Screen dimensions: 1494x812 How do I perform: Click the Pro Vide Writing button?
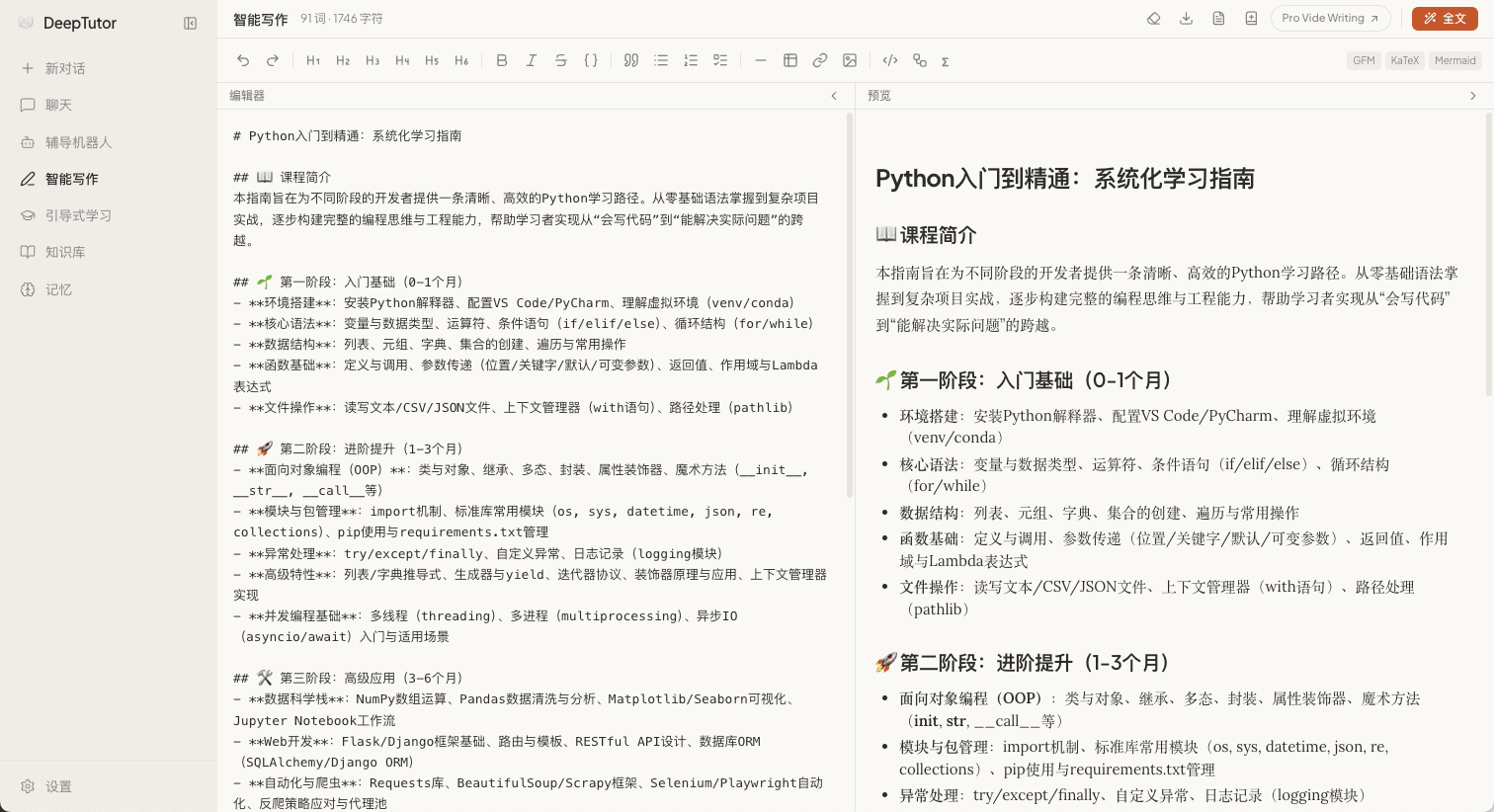[1330, 18]
